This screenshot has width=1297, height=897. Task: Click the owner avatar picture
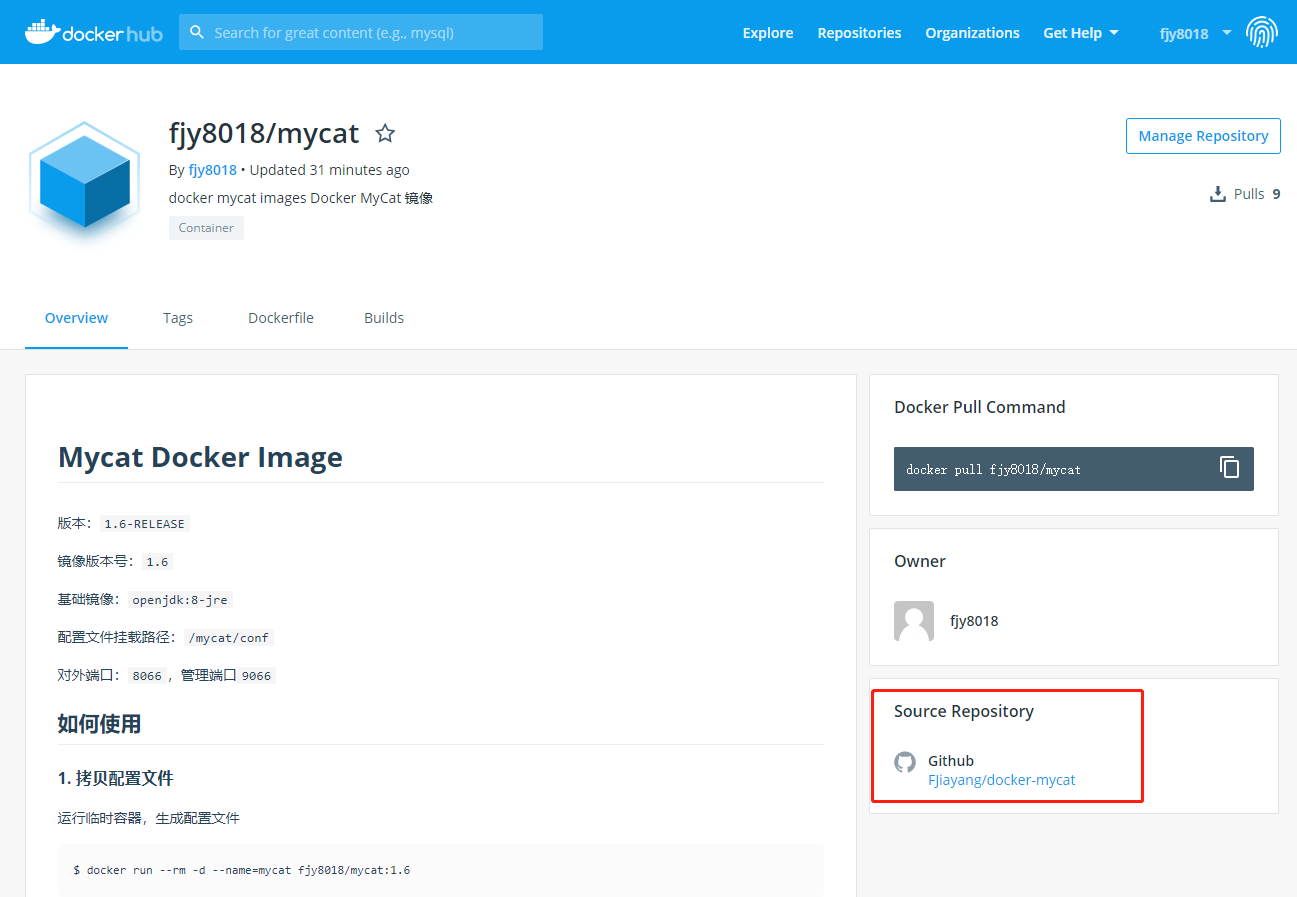click(913, 621)
